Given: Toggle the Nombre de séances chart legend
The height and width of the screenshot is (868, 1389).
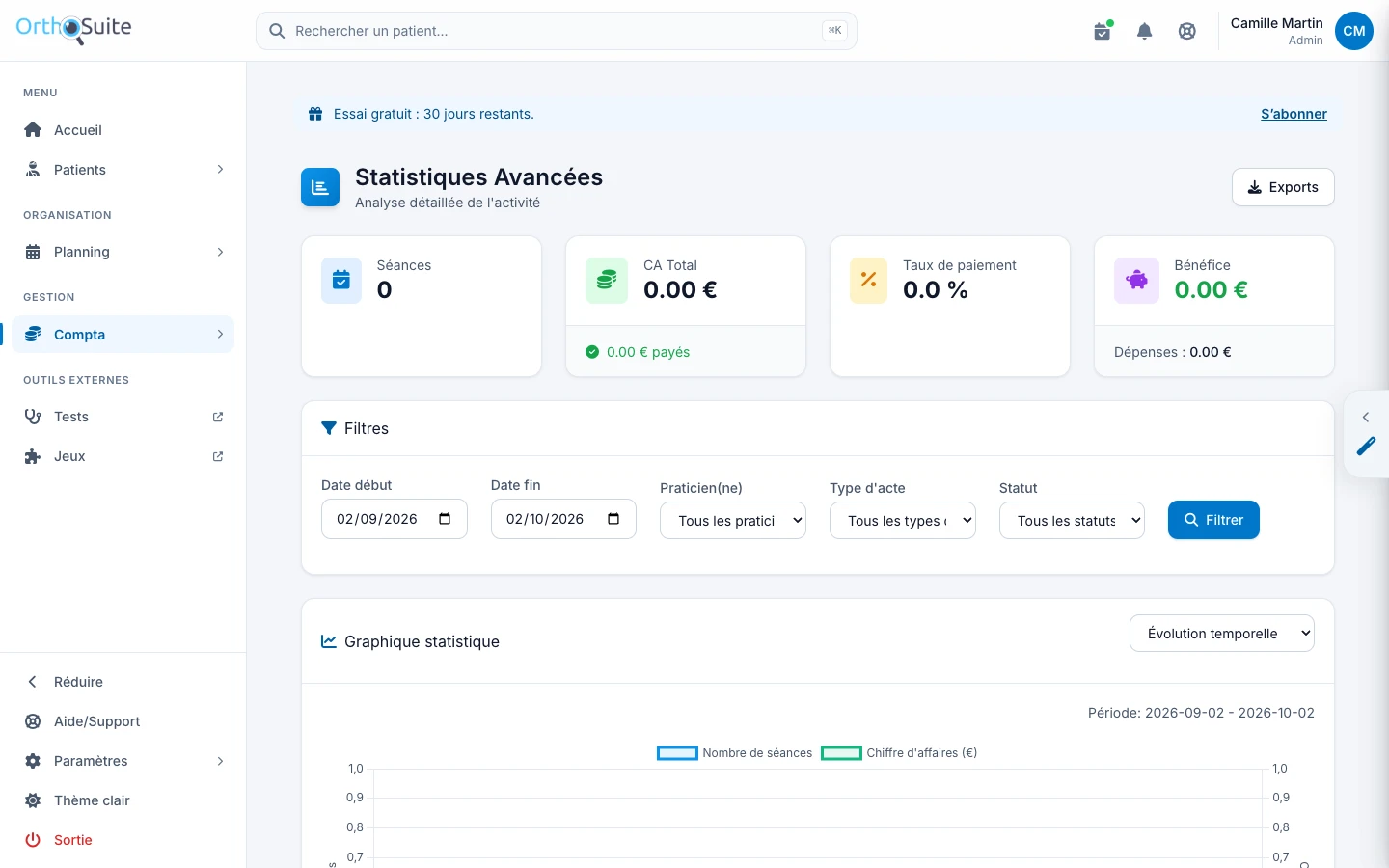Looking at the screenshot, I should click(735, 753).
